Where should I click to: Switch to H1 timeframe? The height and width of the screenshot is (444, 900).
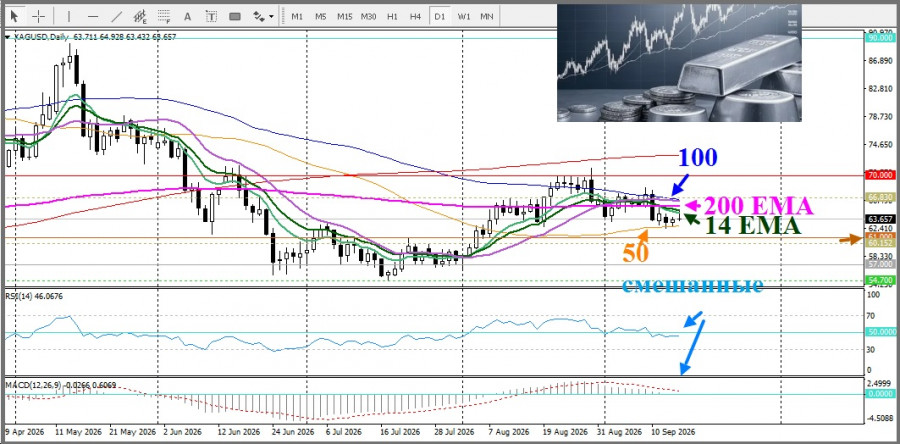[x=392, y=17]
